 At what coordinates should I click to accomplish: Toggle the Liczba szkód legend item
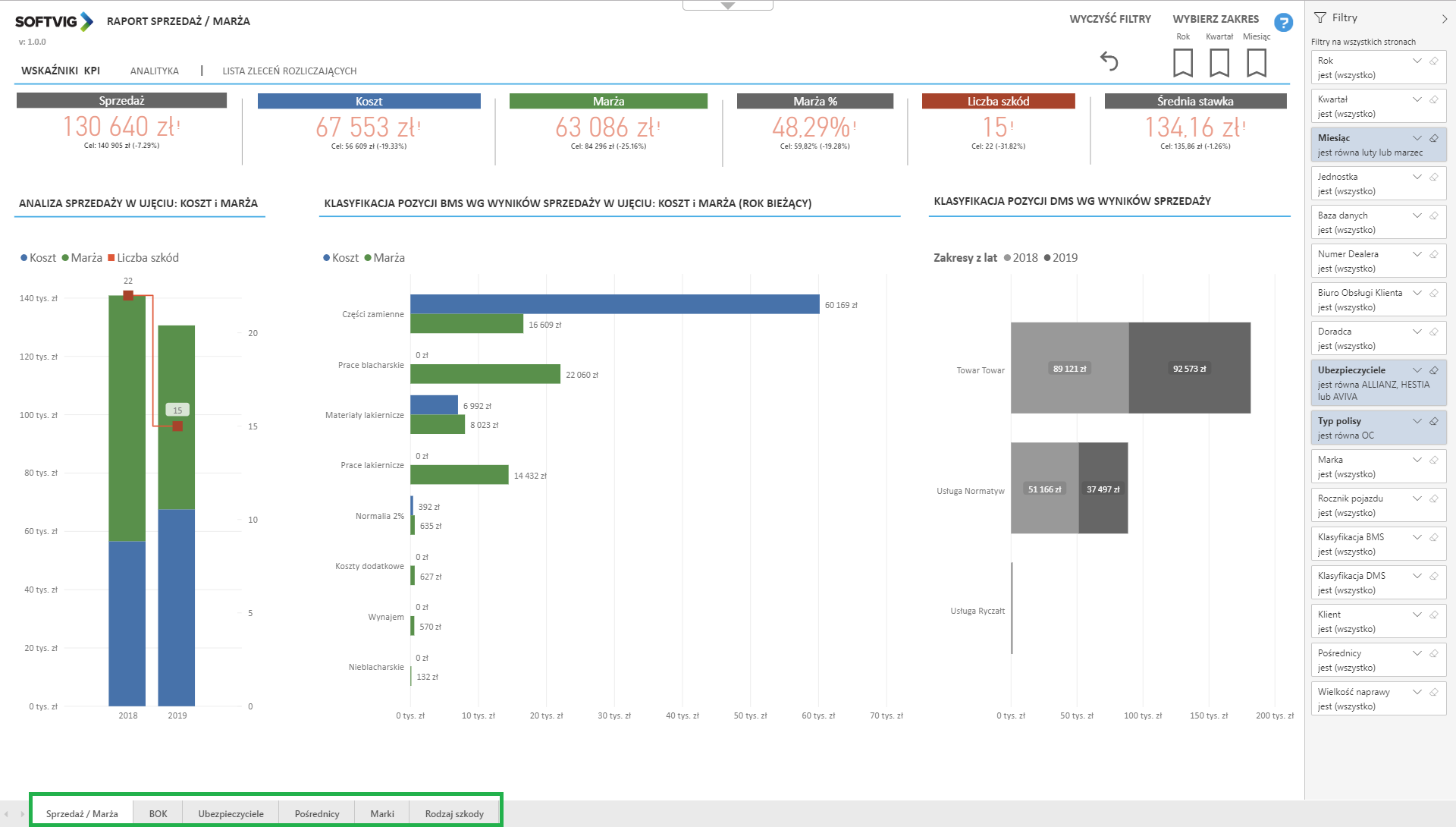pyautogui.click(x=143, y=258)
